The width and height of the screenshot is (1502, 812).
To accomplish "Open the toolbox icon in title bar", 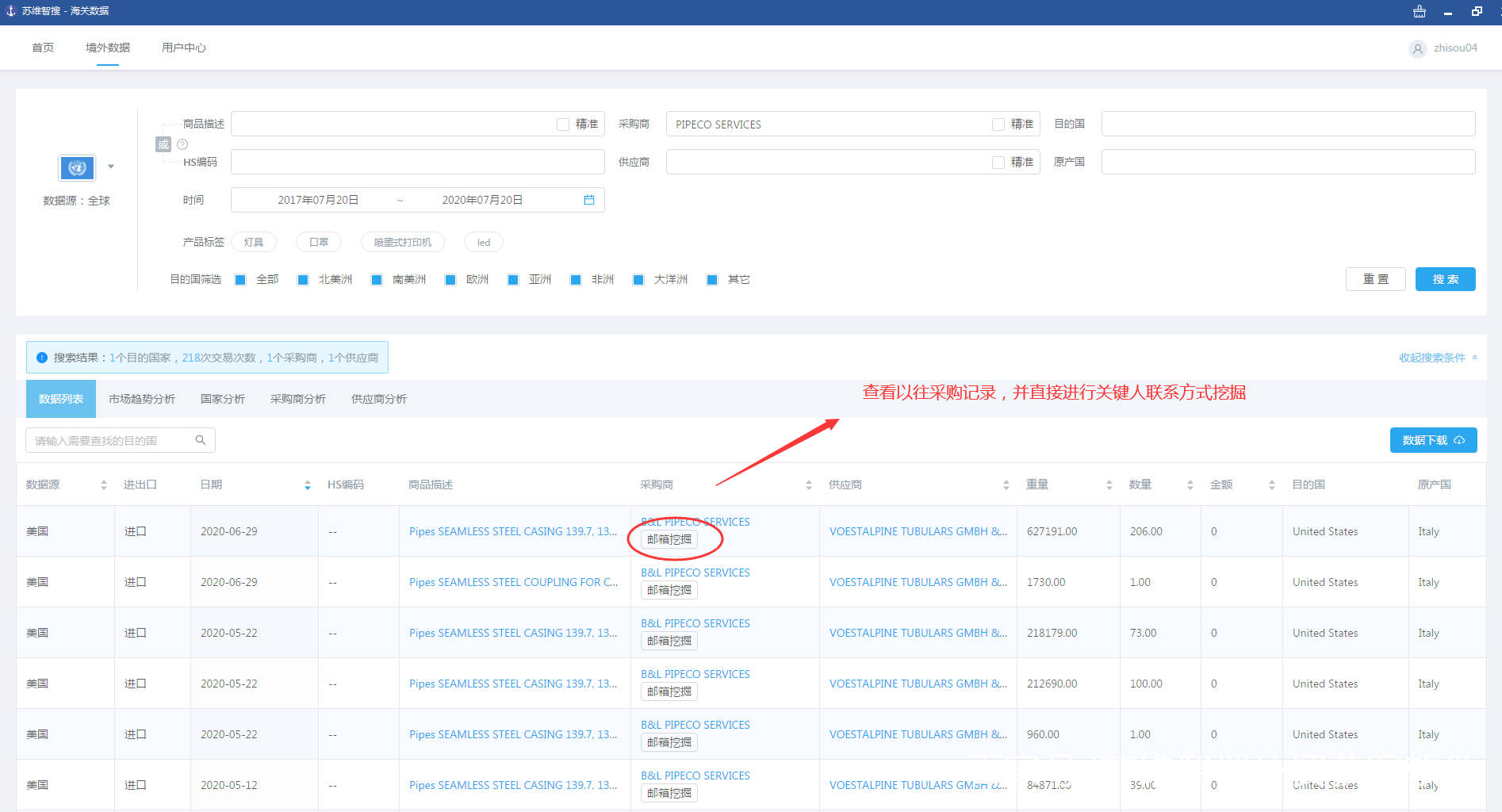I will 1420,12.
